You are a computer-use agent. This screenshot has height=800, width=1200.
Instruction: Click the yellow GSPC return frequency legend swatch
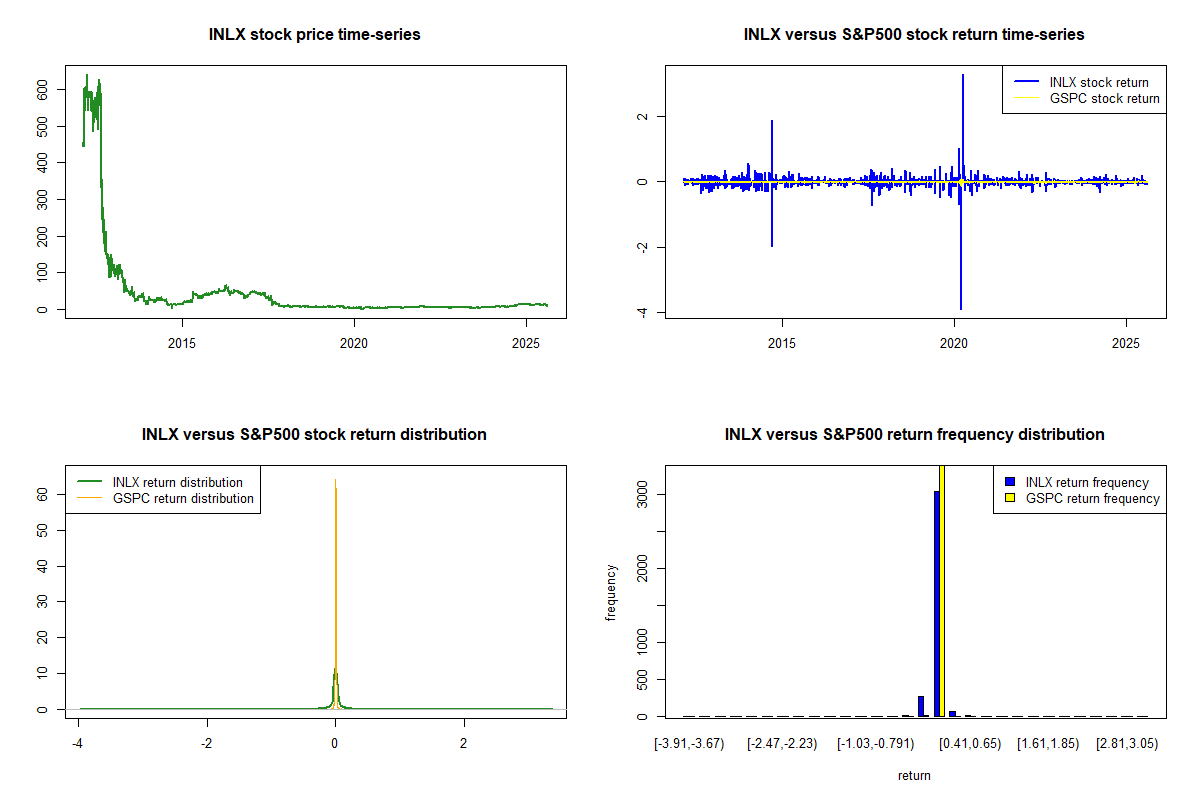tap(1010, 498)
